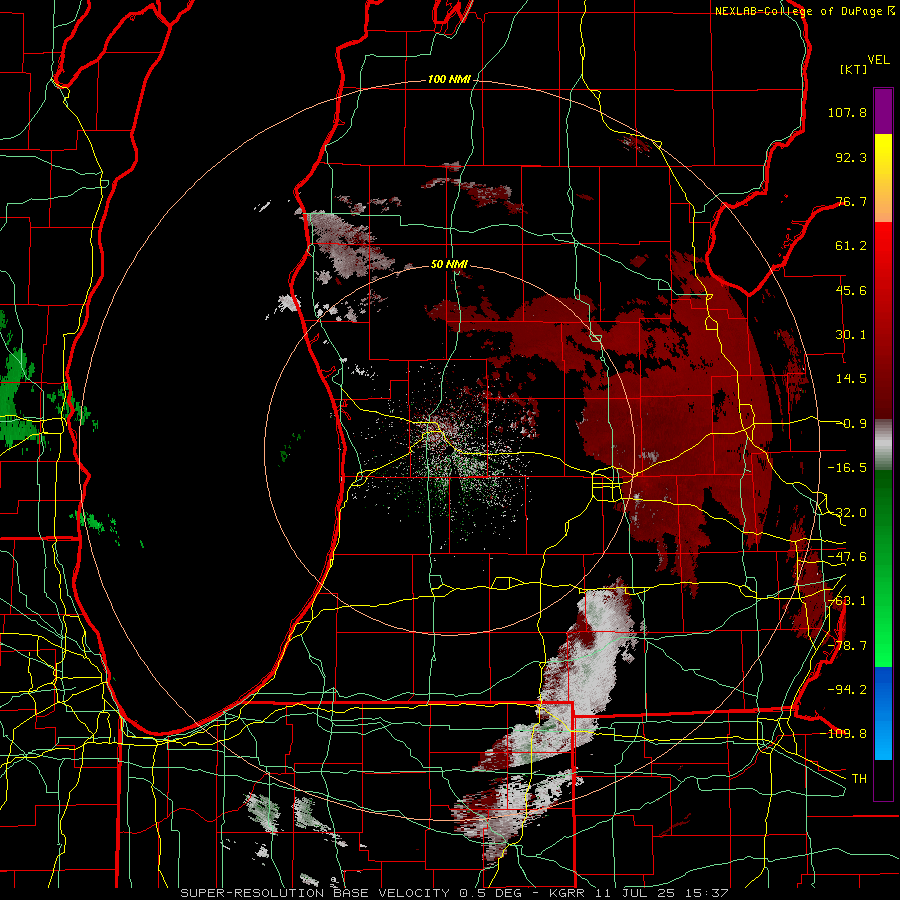Click the 92.3 velocity scale value
This screenshot has height=900, width=900.
851,157
